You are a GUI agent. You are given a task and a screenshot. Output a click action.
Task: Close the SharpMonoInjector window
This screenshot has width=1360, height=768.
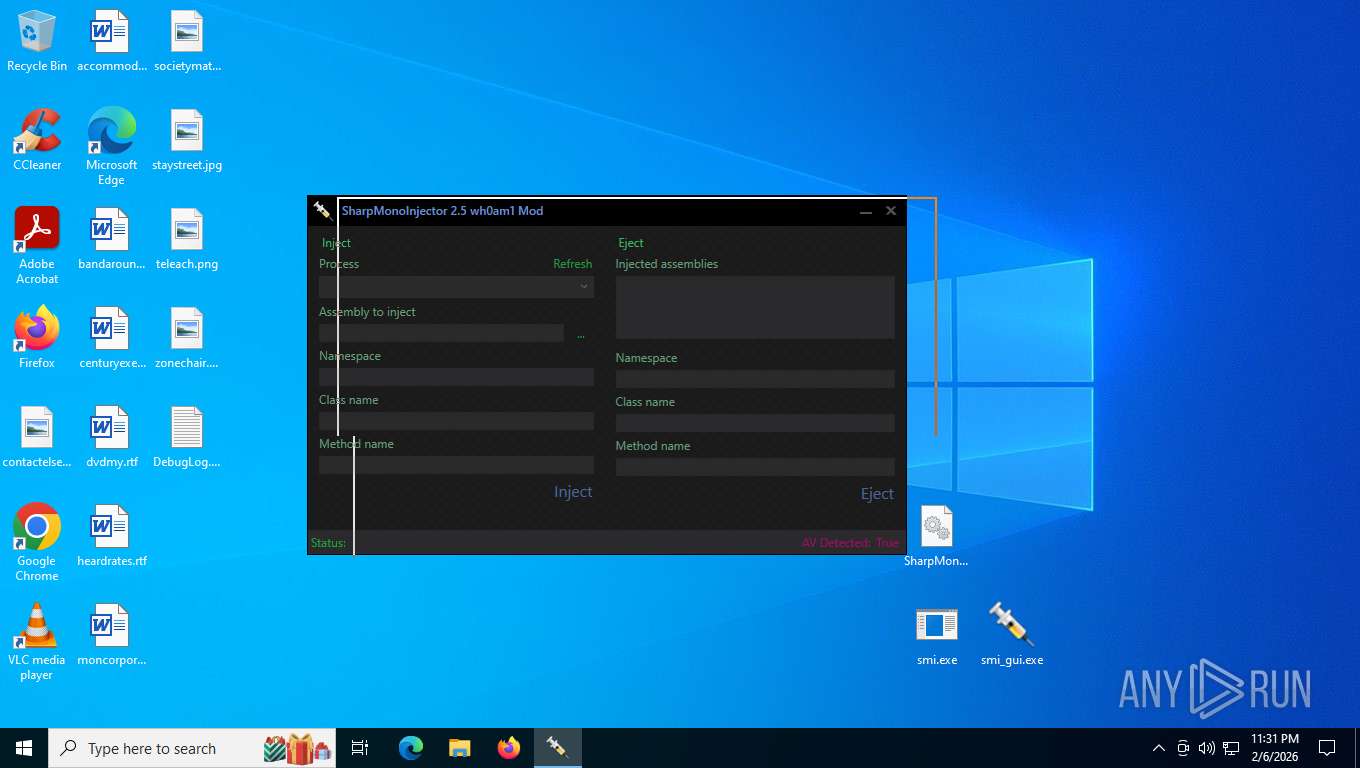click(891, 211)
